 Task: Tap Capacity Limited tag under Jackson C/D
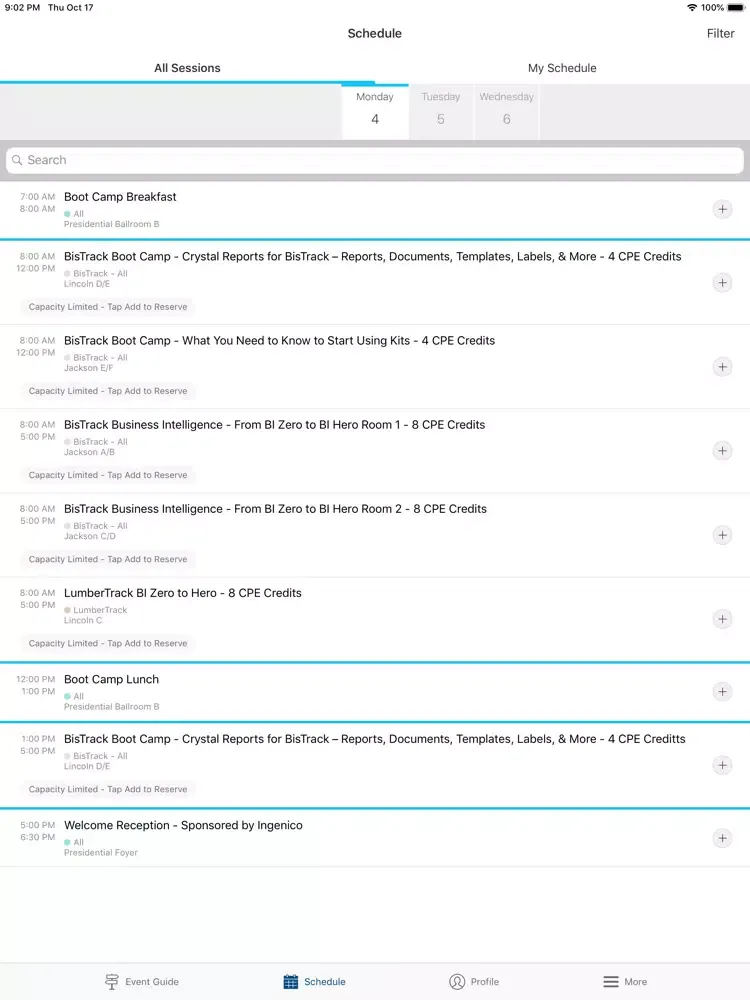[108, 559]
